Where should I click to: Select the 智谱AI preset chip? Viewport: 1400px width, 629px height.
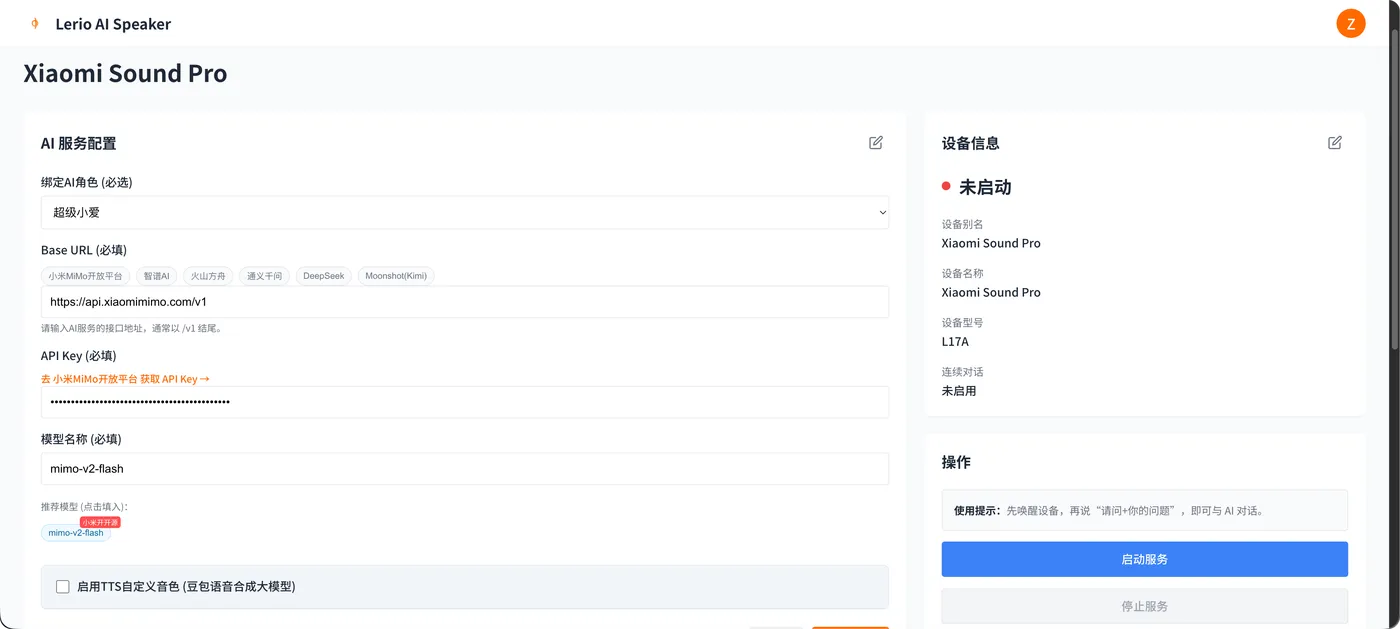156,276
